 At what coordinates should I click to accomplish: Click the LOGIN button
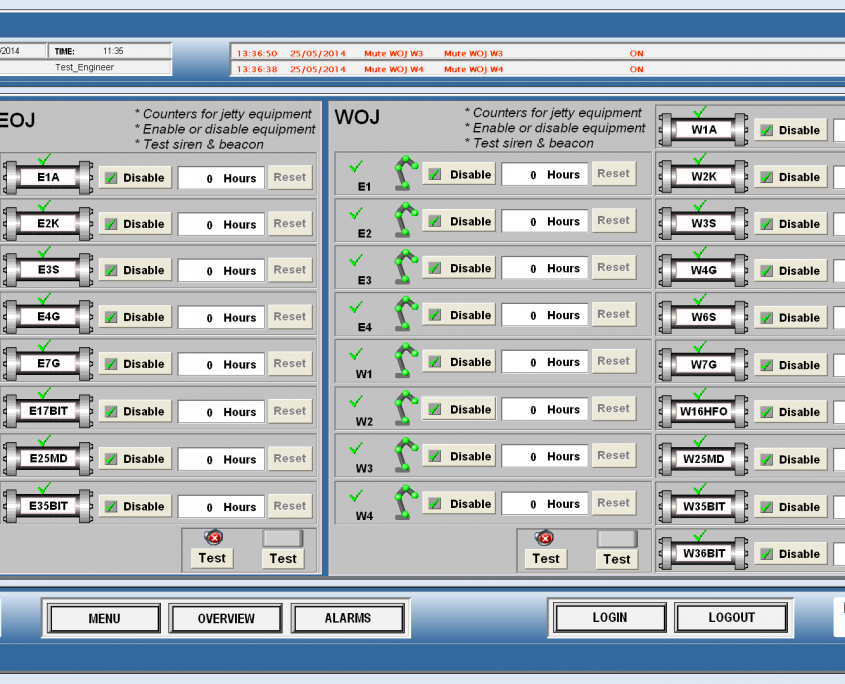click(609, 617)
